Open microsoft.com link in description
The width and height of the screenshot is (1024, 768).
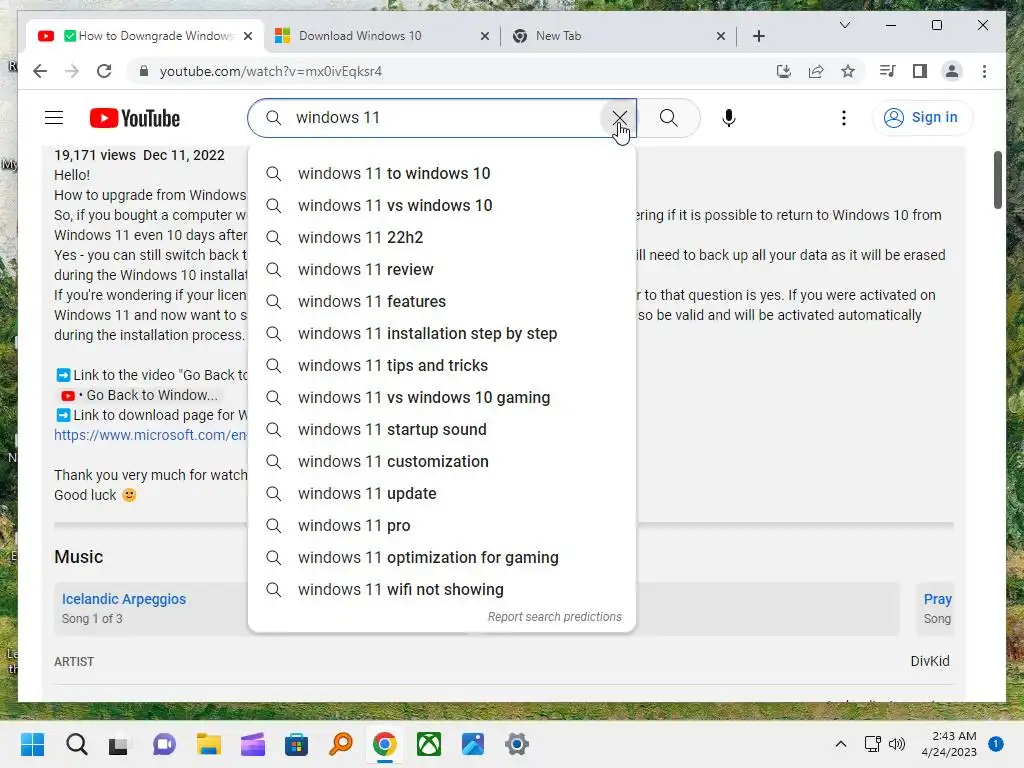(x=150, y=435)
